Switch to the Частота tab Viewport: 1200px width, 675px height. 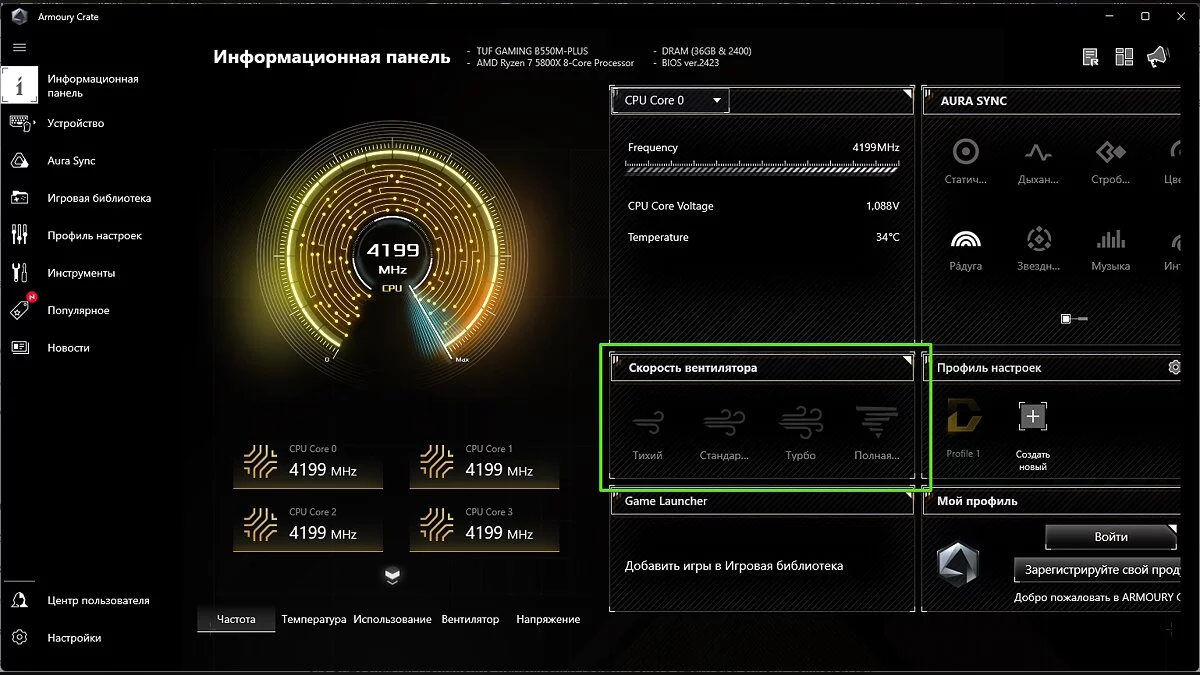point(236,619)
